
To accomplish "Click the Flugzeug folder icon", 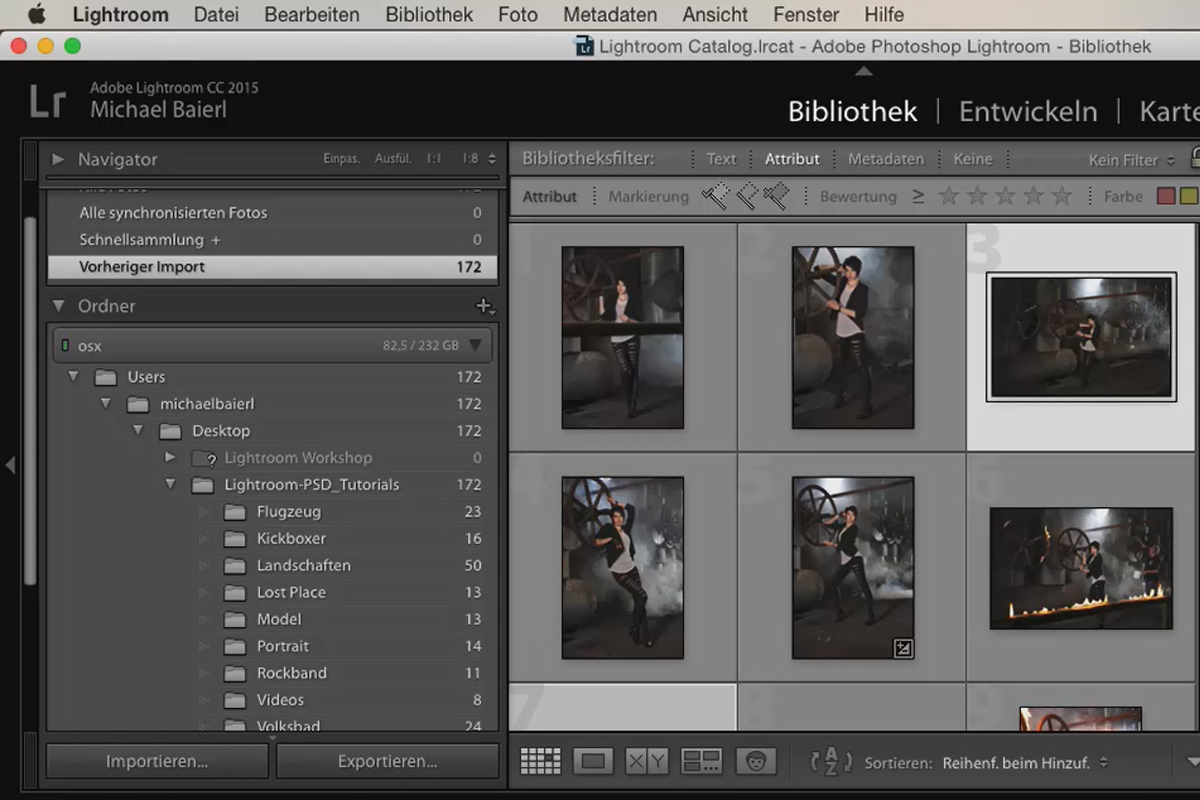I will (235, 512).
